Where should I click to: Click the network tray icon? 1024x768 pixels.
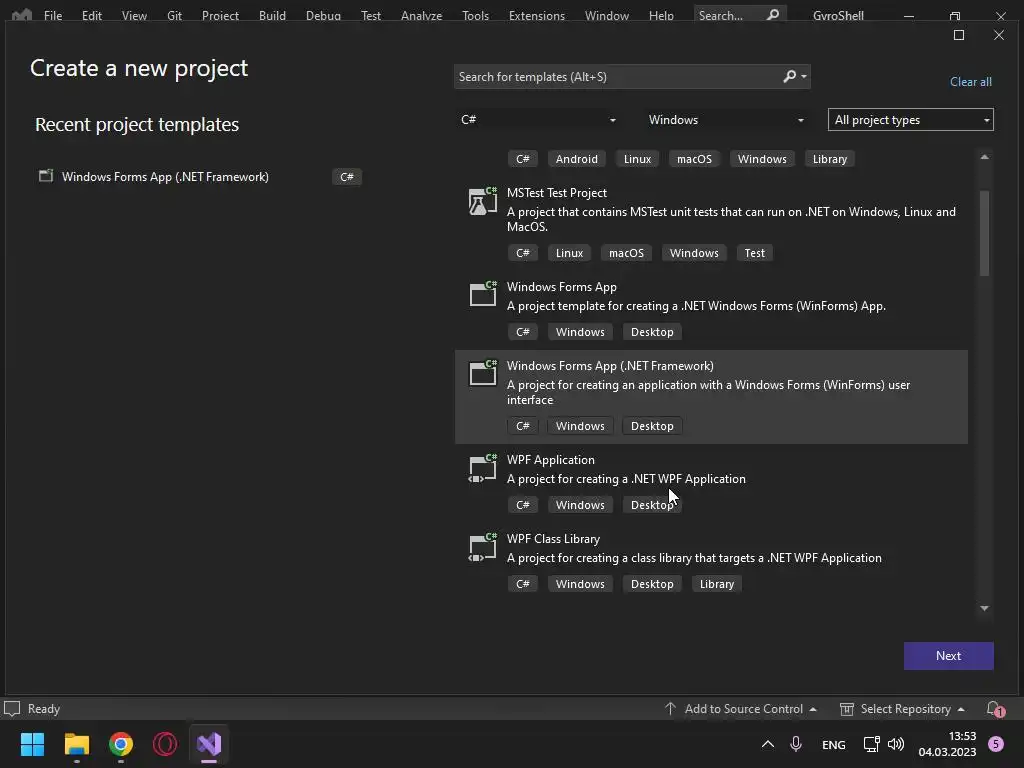871,744
